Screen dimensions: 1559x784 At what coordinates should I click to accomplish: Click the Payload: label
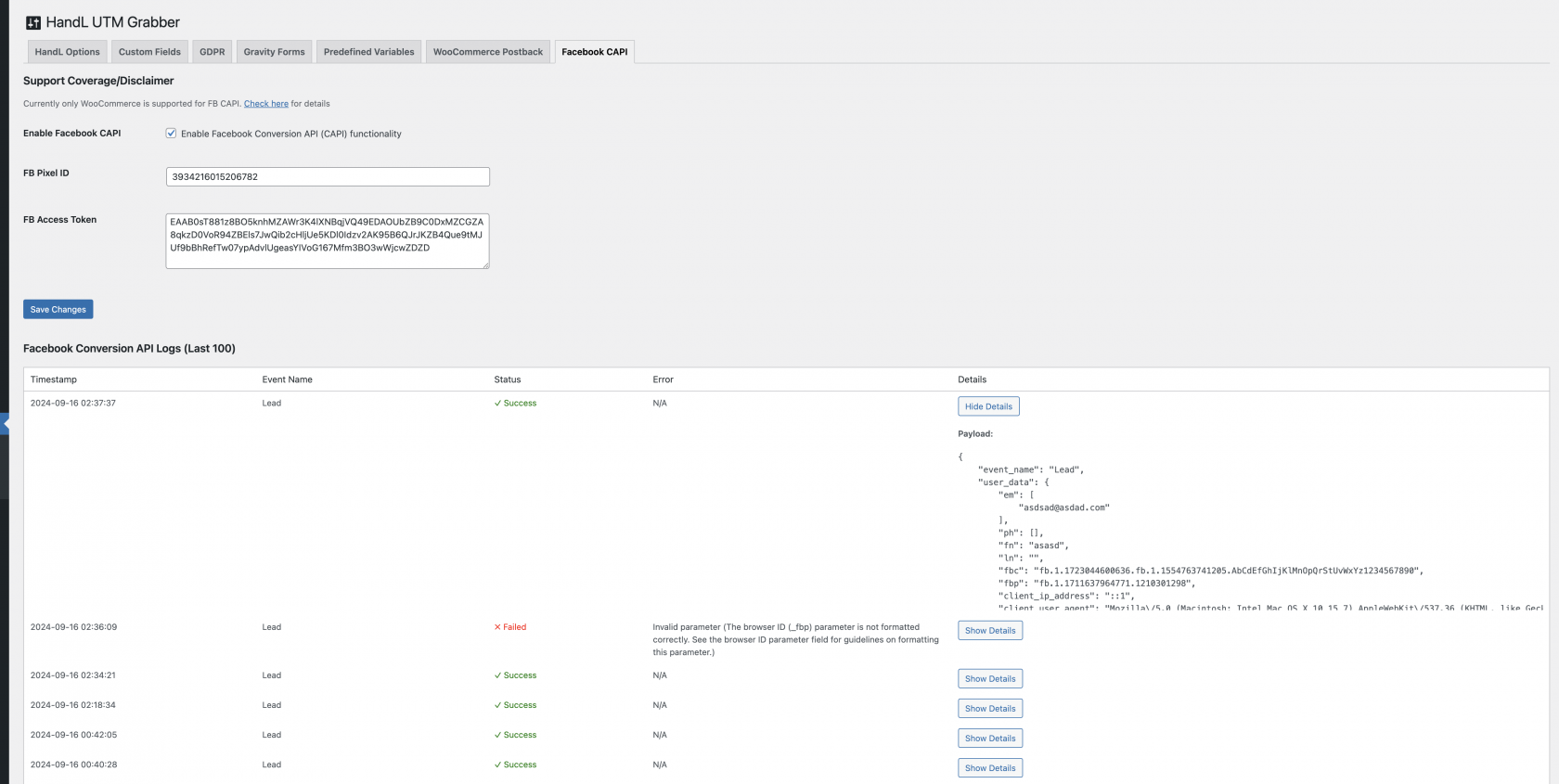pos(975,434)
